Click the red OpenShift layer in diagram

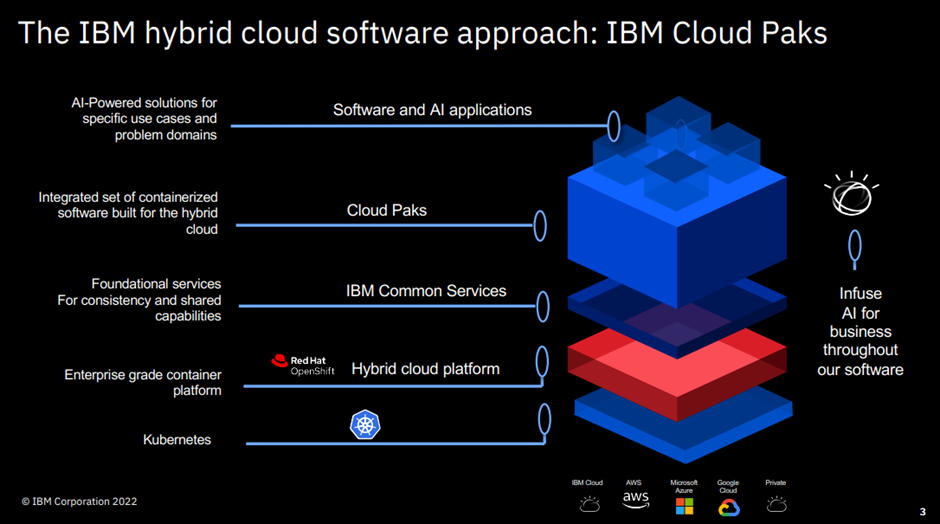tap(677, 373)
